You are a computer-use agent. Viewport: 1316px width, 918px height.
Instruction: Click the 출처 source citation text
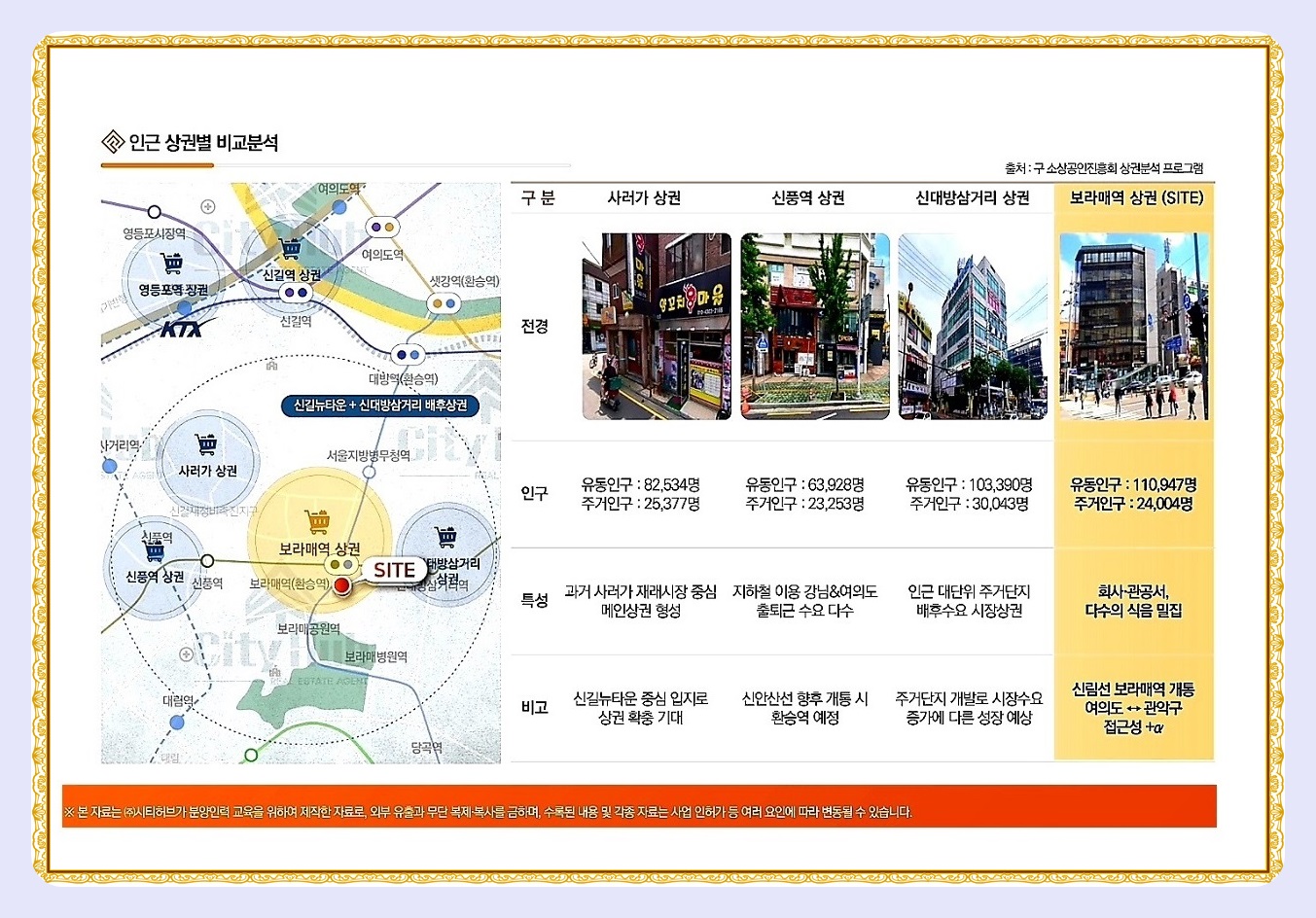(1104, 168)
